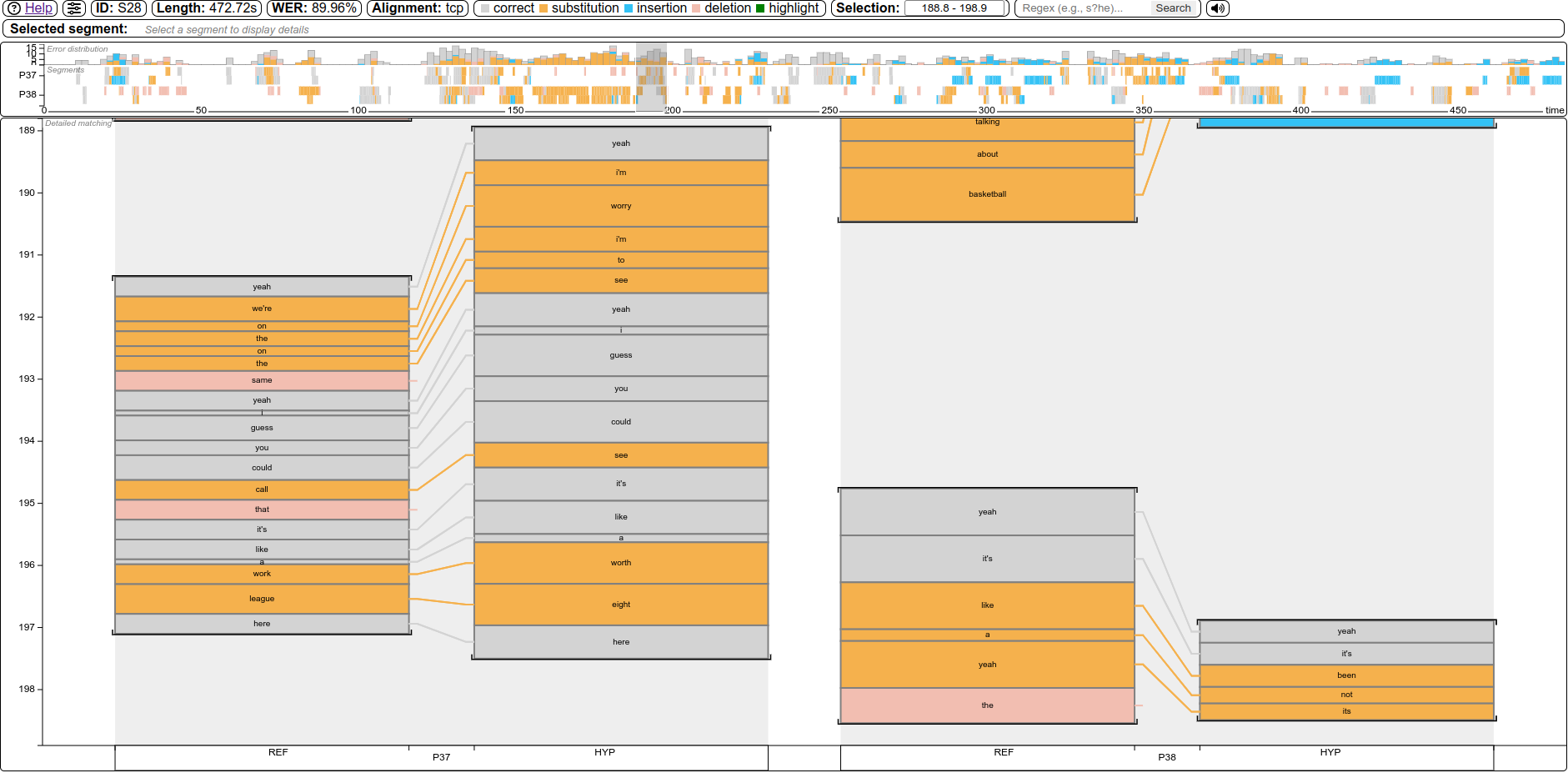
Task: Select HYP word "worry" in P37
Action: click(621, 206)
